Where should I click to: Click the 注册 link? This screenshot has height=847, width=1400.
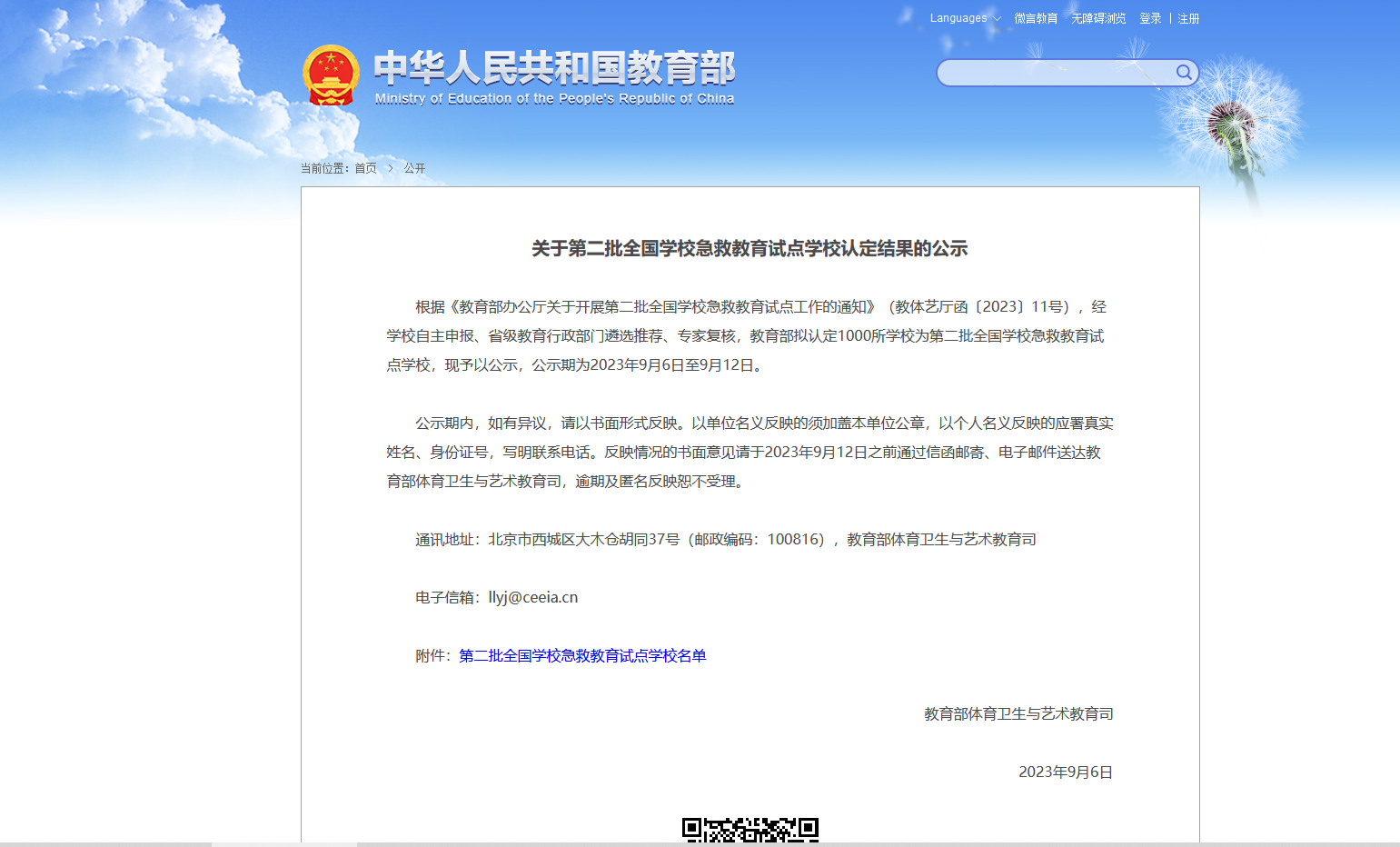[x=1188, y=18]
